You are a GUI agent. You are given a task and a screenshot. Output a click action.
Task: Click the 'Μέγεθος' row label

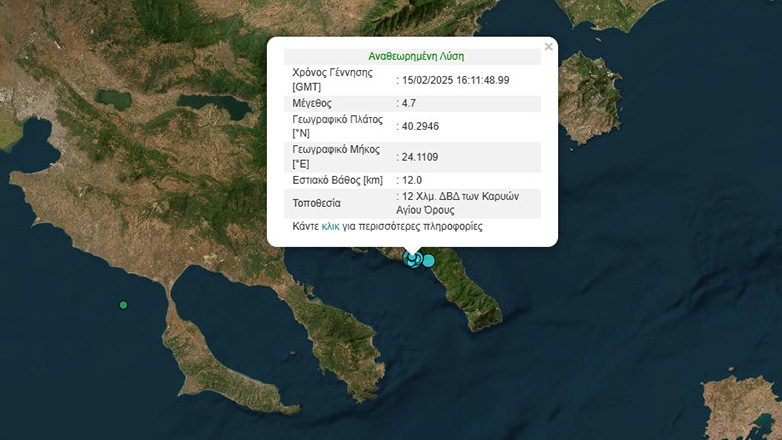click(312, 103)
